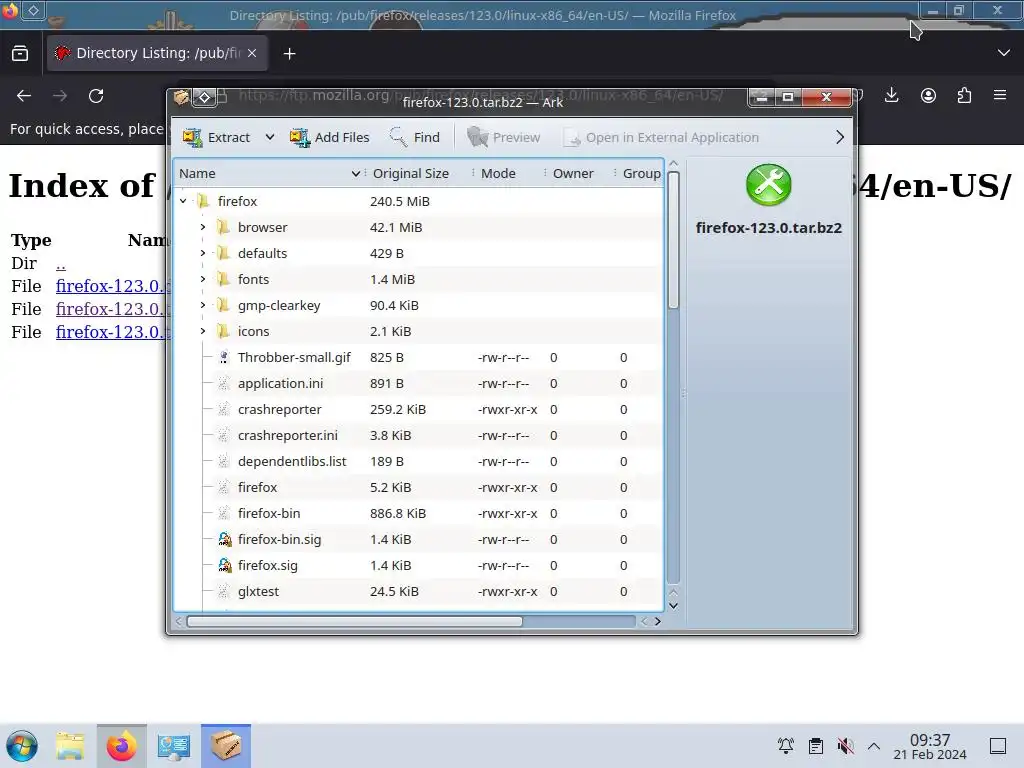Click the Extract toolbar button in Ark

tap(216, 137)
